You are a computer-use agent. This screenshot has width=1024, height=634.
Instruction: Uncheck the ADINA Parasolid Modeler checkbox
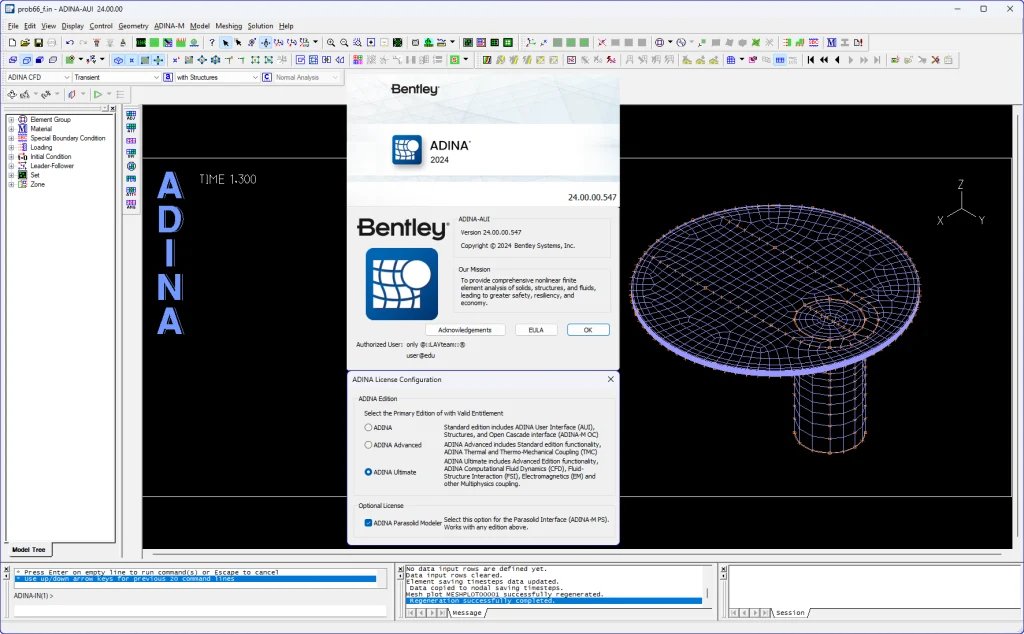(x=368, y=522)
